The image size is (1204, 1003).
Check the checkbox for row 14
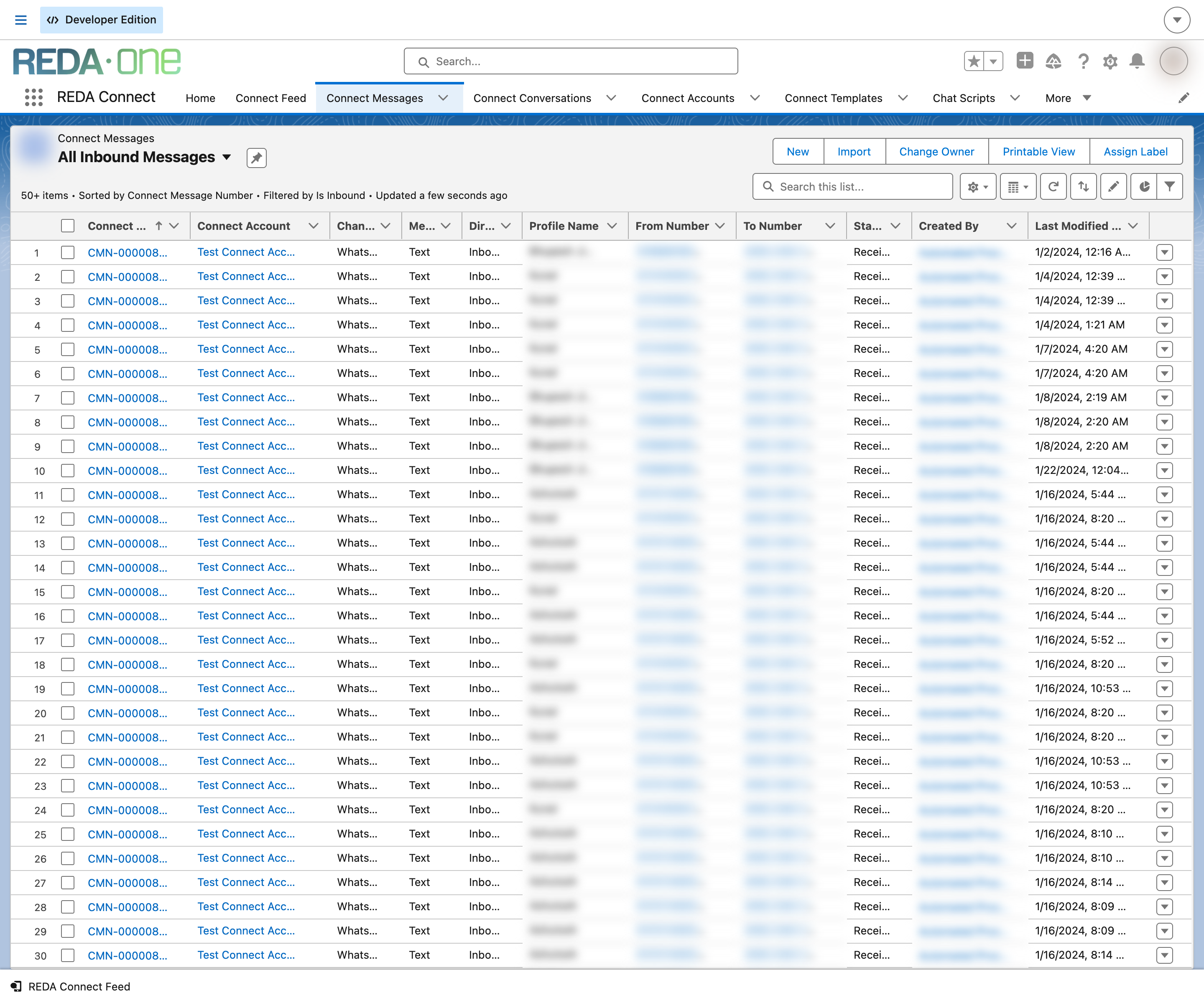point(68,568)
